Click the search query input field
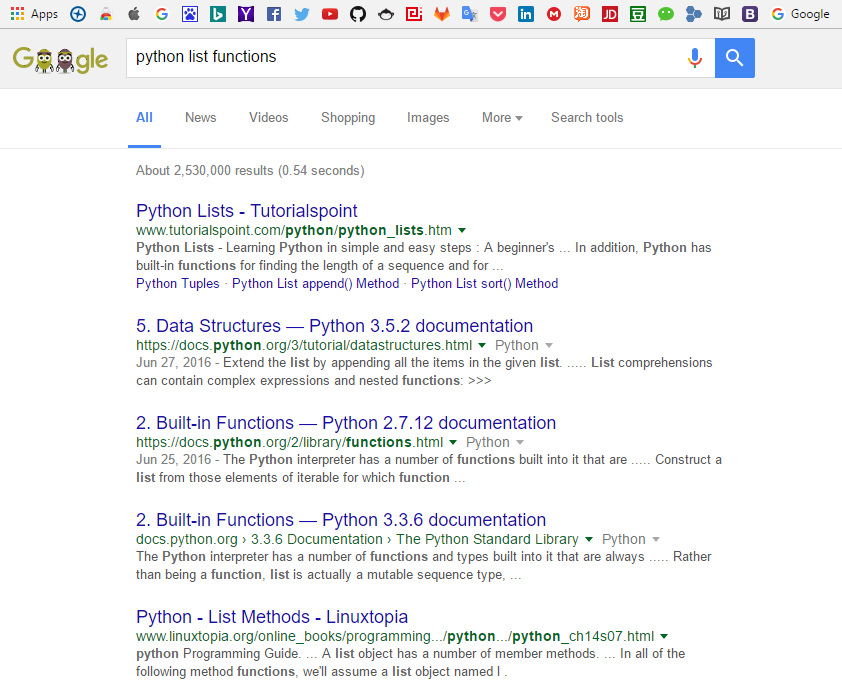This screenshot has height=695, width=842. point(400,58)
